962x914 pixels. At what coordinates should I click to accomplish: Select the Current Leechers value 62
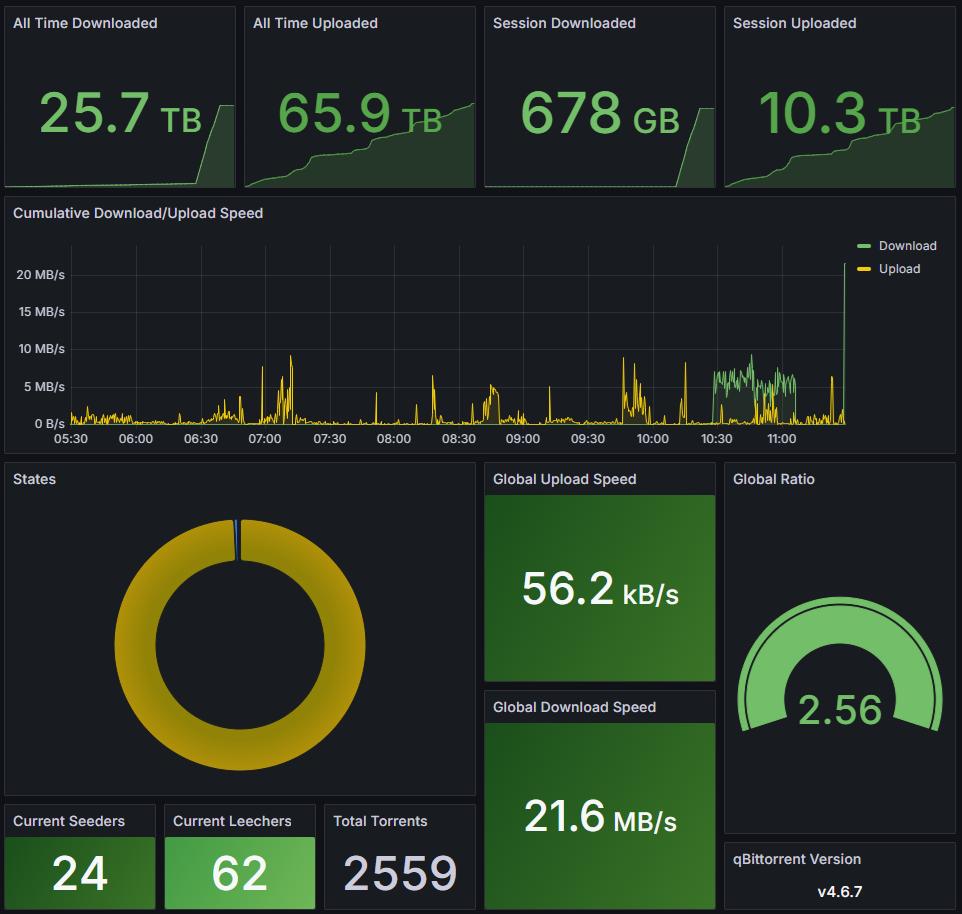coord(240,873)
